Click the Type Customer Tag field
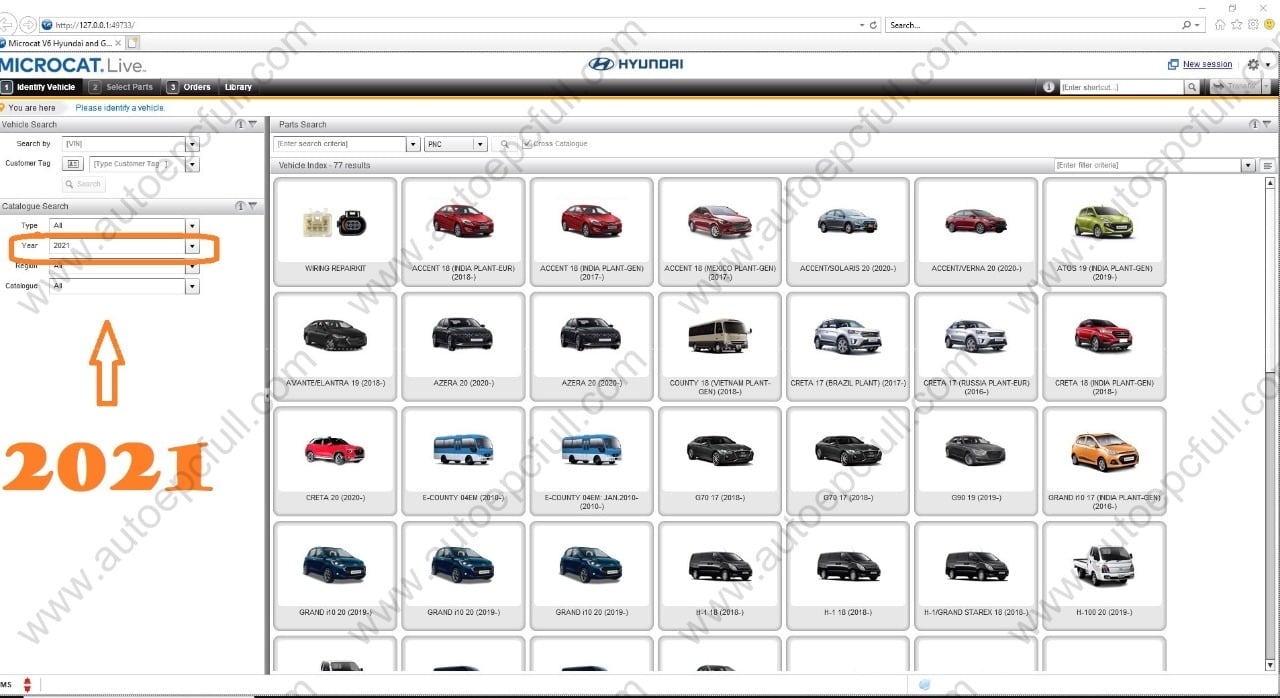This screenshot has height=698, width=1280. (137, 164)
